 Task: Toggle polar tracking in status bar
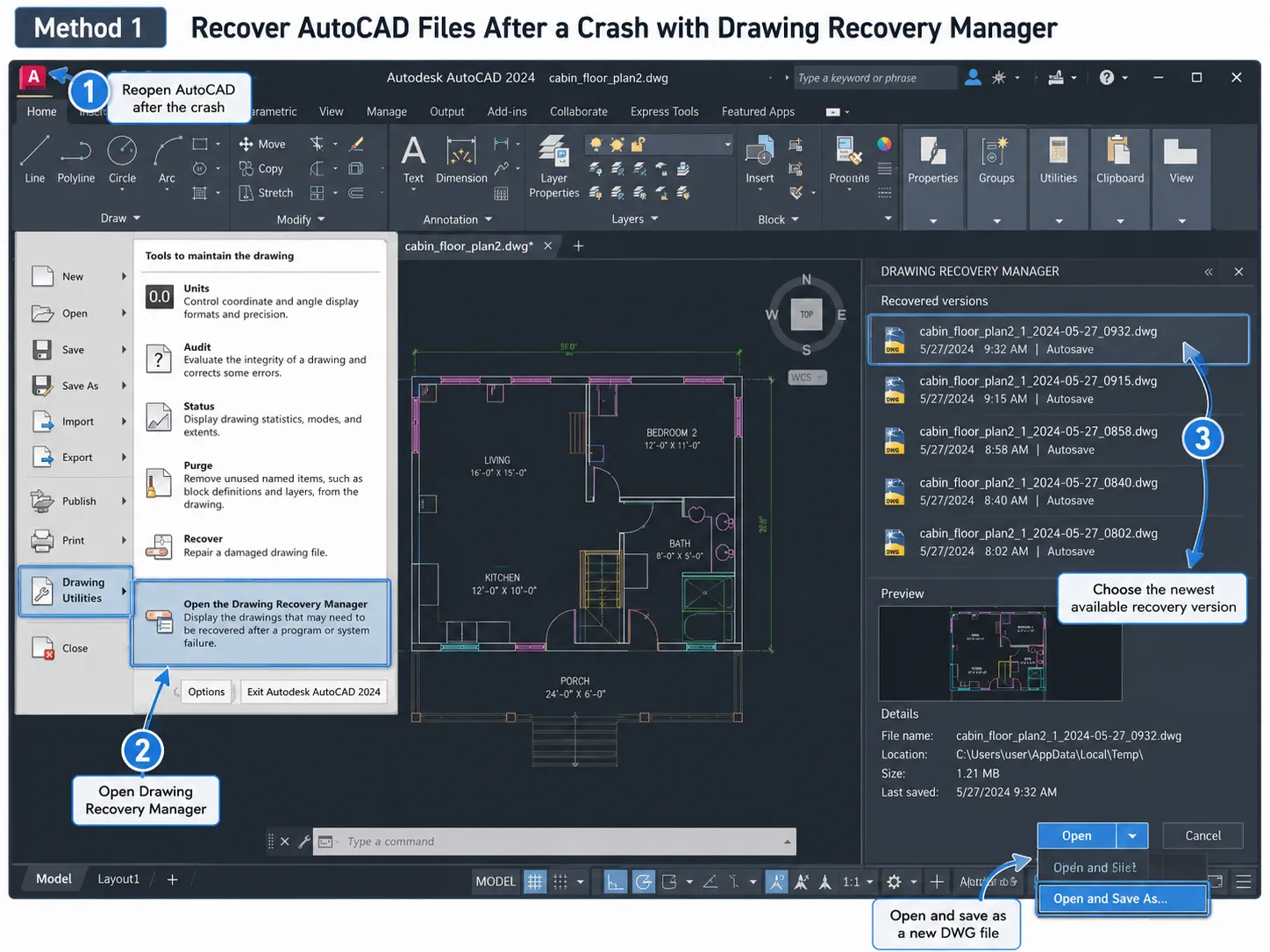[x=644, y=881]
